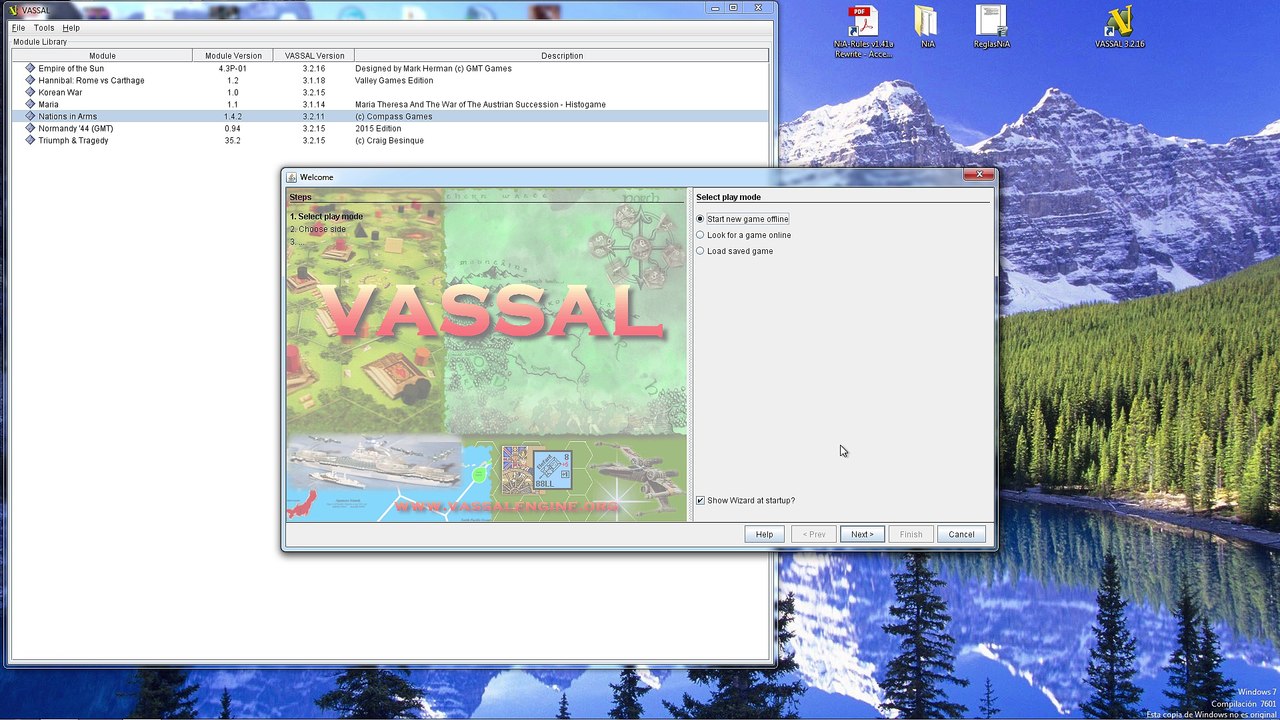Select the Korean War module name
This screenshot has width=1280, height=720.
pos(60,92)
